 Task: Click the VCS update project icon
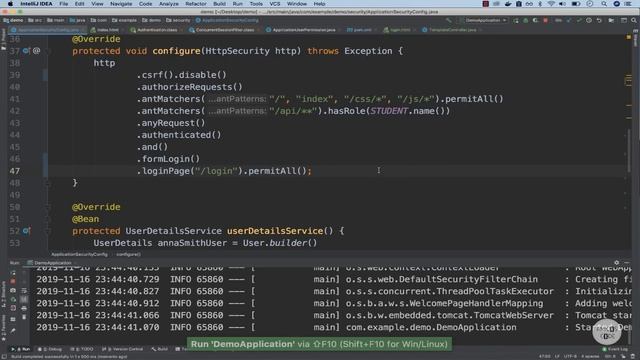point(569,20)
